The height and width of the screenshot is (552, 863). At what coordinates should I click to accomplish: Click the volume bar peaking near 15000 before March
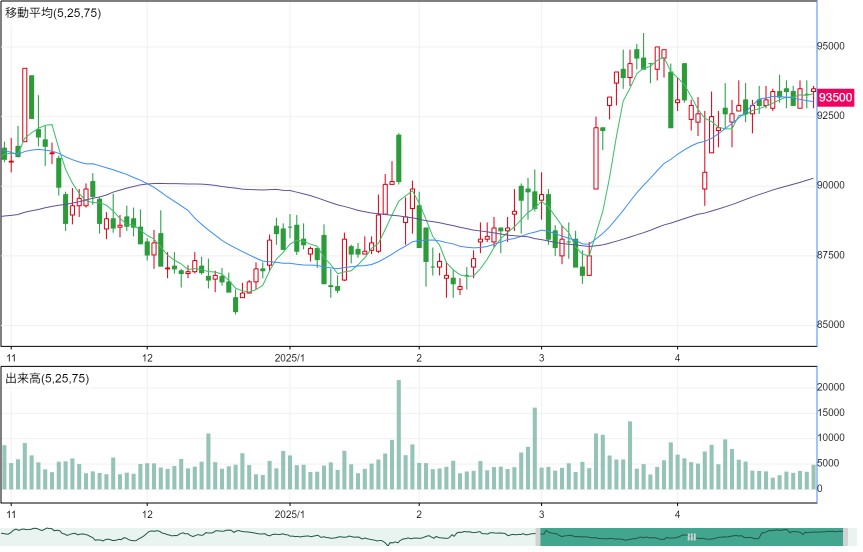pyautogui.click(x=534, y=449)
